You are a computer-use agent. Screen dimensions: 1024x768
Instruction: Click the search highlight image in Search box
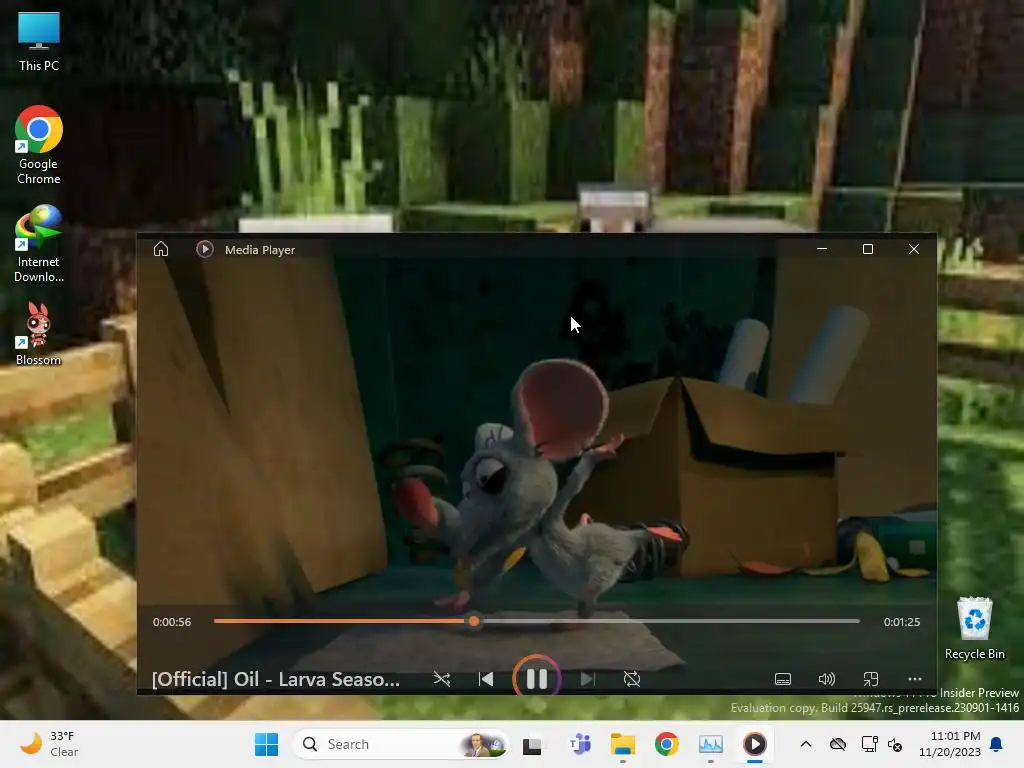coord(482,744)
